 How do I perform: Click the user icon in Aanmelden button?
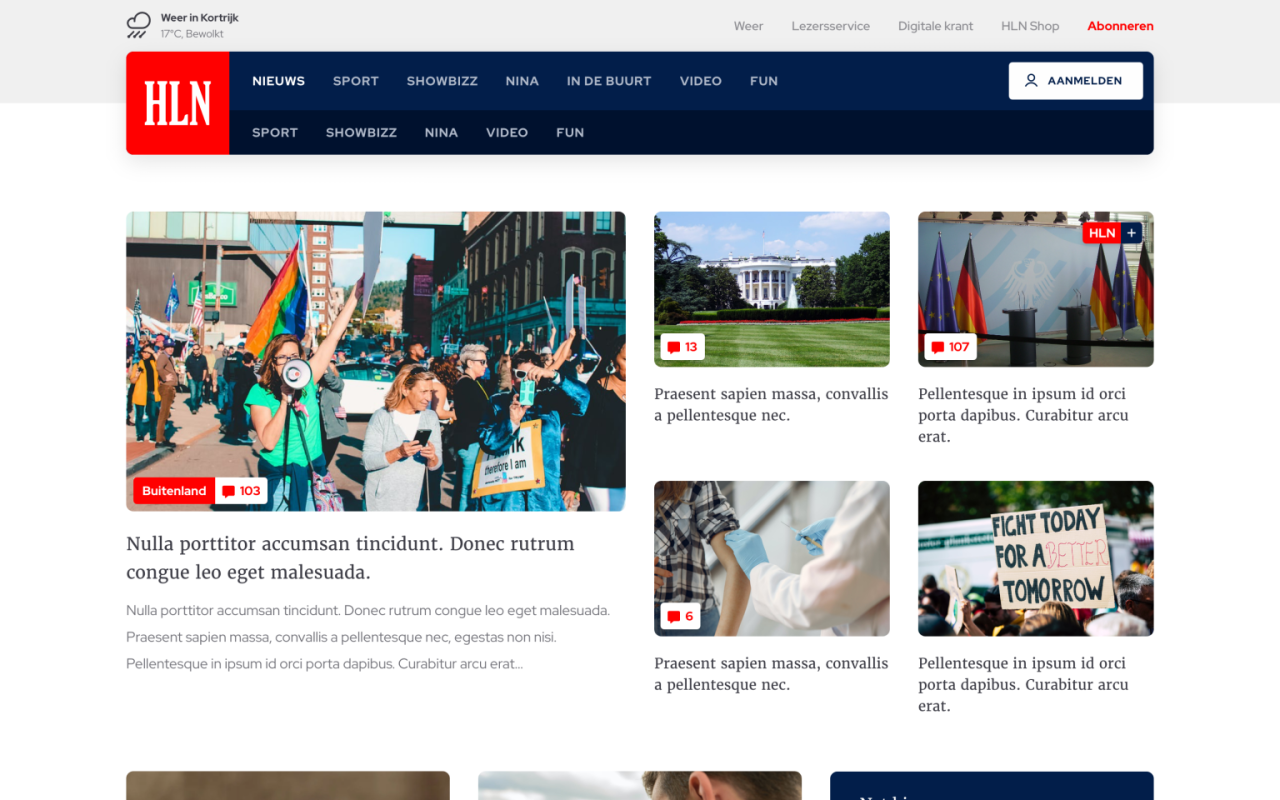[1031, 81]
